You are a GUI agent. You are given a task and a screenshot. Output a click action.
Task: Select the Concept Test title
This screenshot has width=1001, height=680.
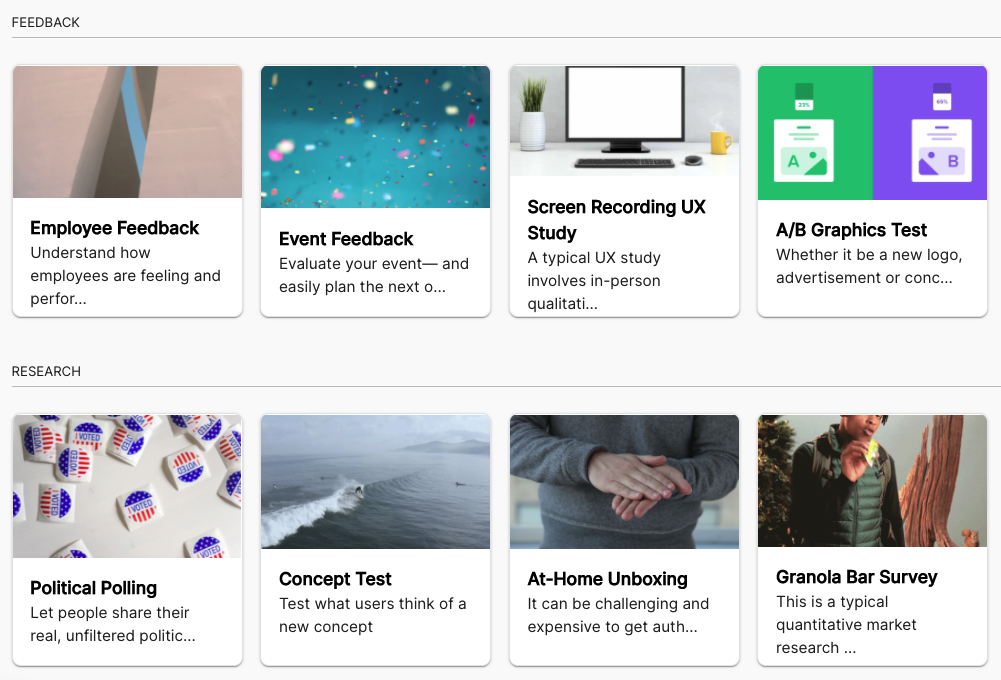(335, 579)
